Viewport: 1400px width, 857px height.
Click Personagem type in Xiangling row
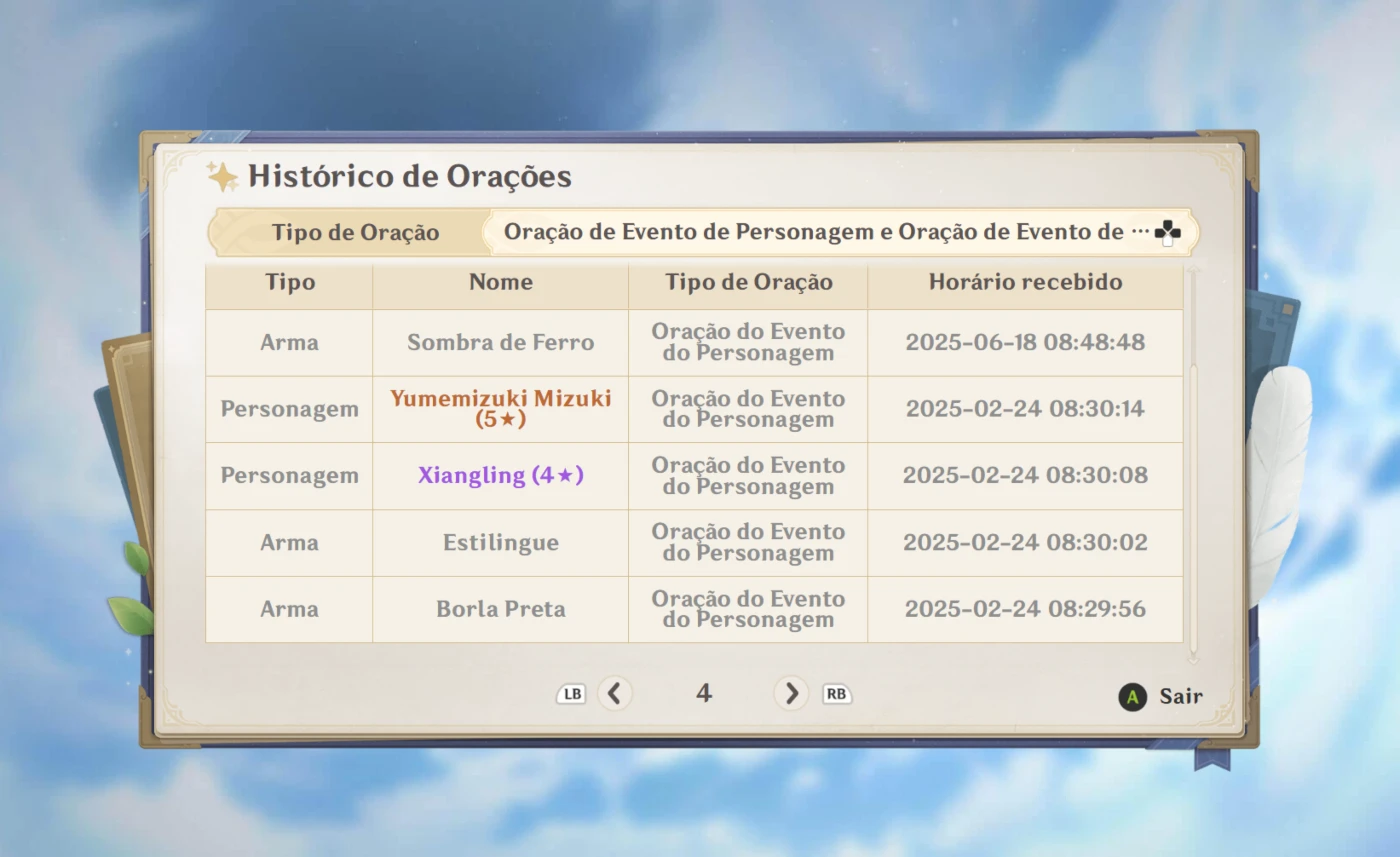click(289, 476)
